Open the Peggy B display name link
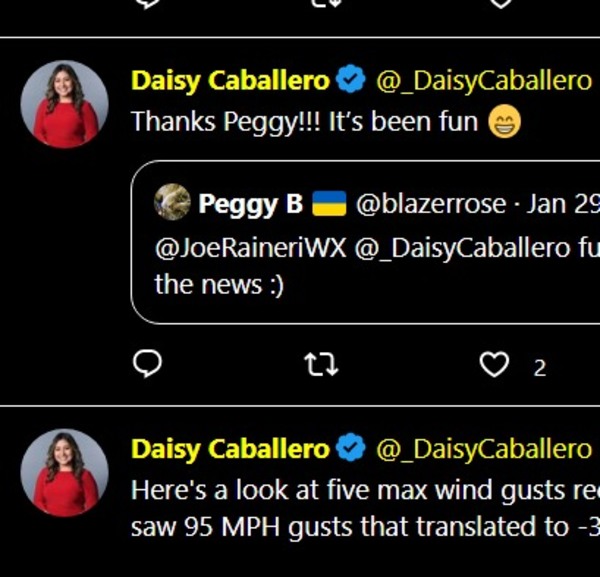Viewport: 600px width, 577px height. (x=251, y=204)
